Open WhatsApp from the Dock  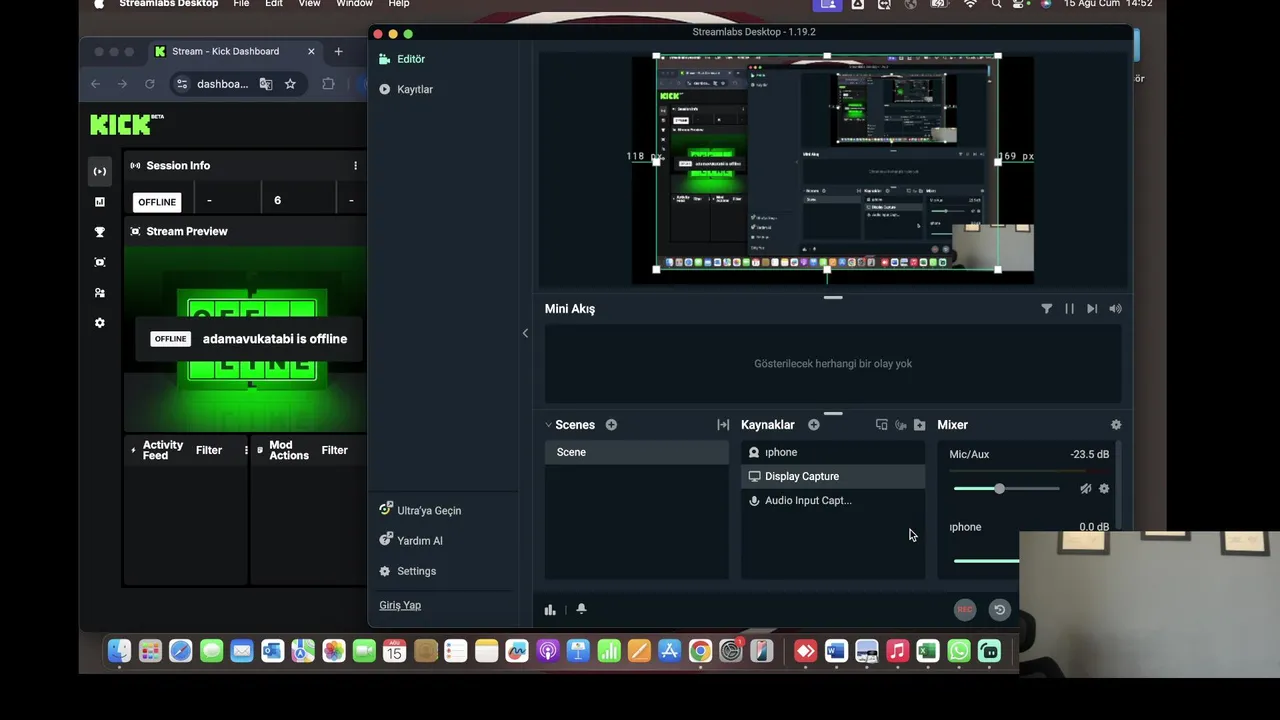958,652
